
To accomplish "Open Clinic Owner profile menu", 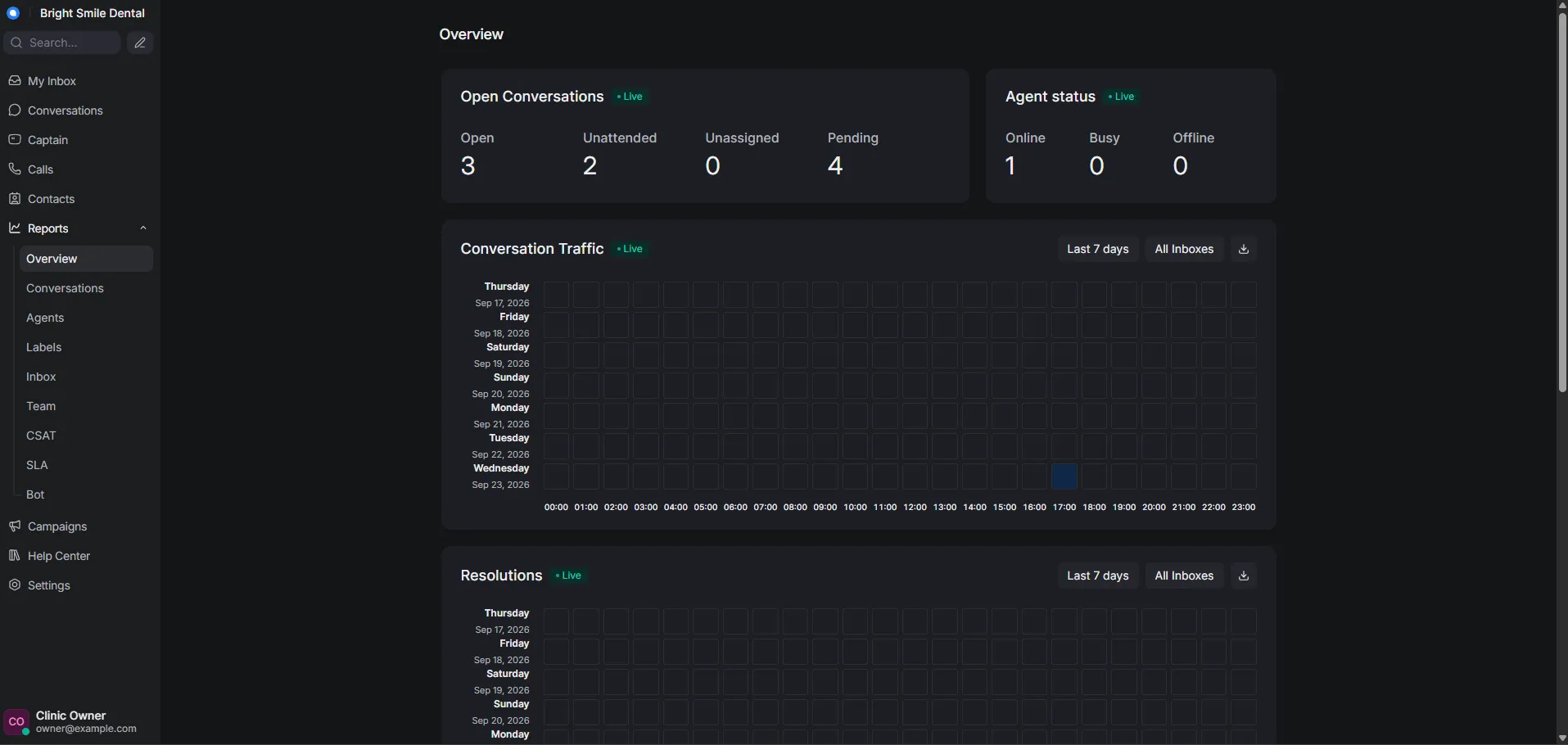I will 79,722.
